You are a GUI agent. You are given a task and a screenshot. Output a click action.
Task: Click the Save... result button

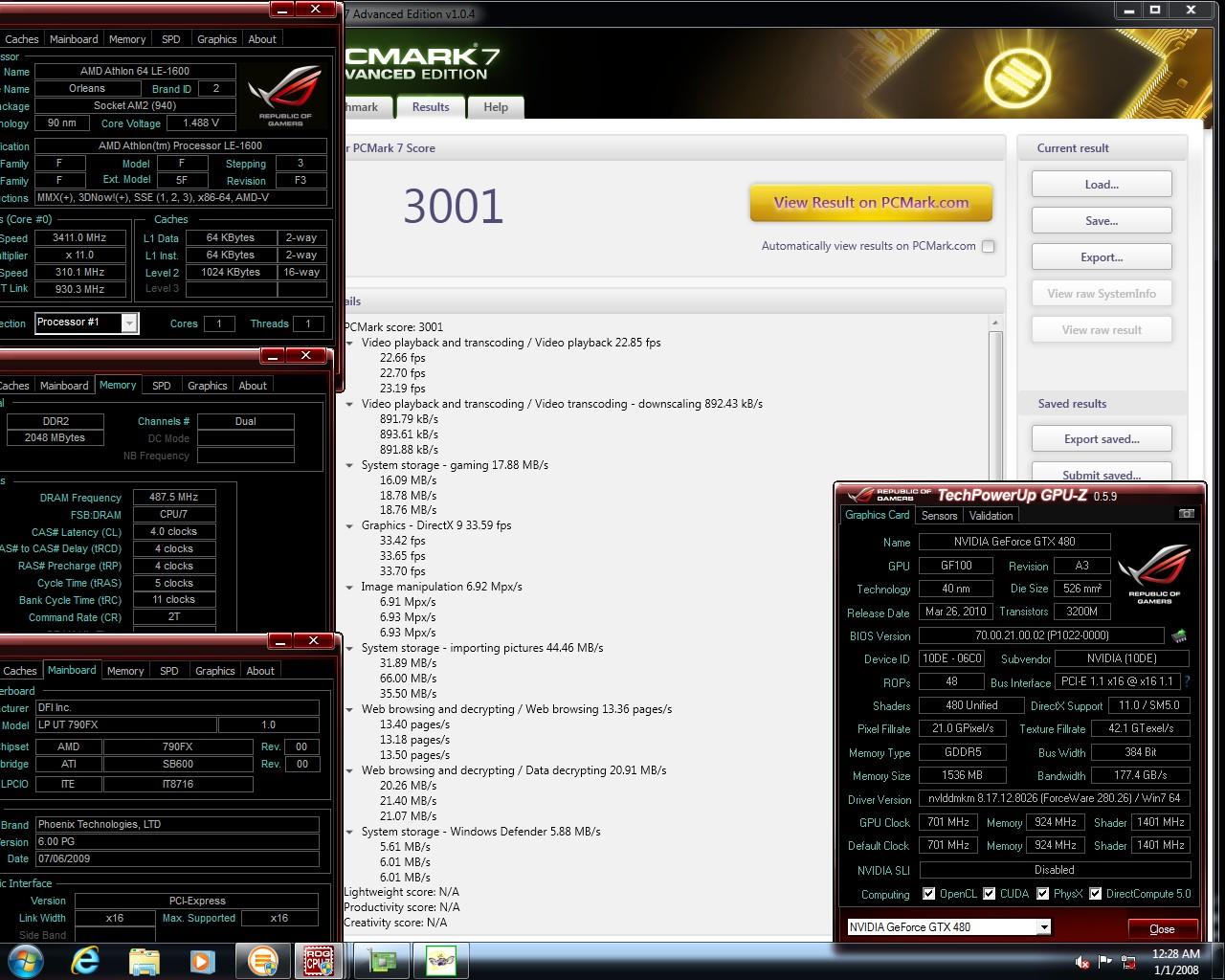tap(1102, 221)
